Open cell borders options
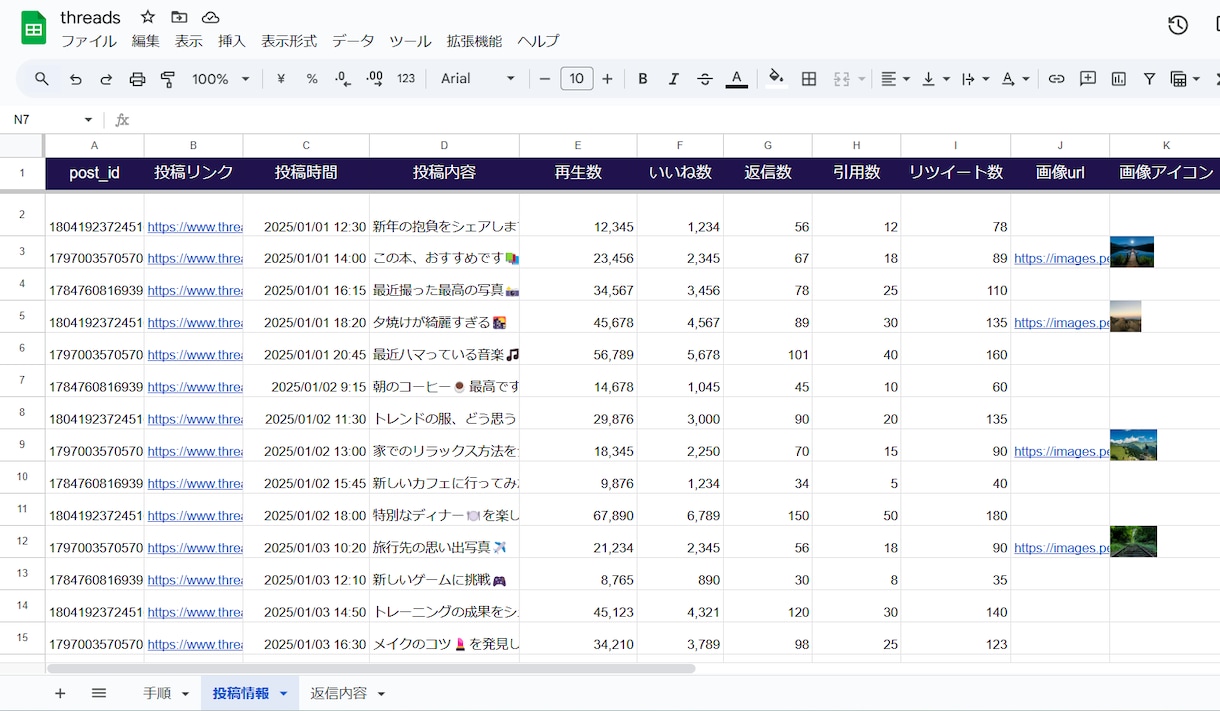This screenshot has width=1220, height=711. click(x=809, y=79)
